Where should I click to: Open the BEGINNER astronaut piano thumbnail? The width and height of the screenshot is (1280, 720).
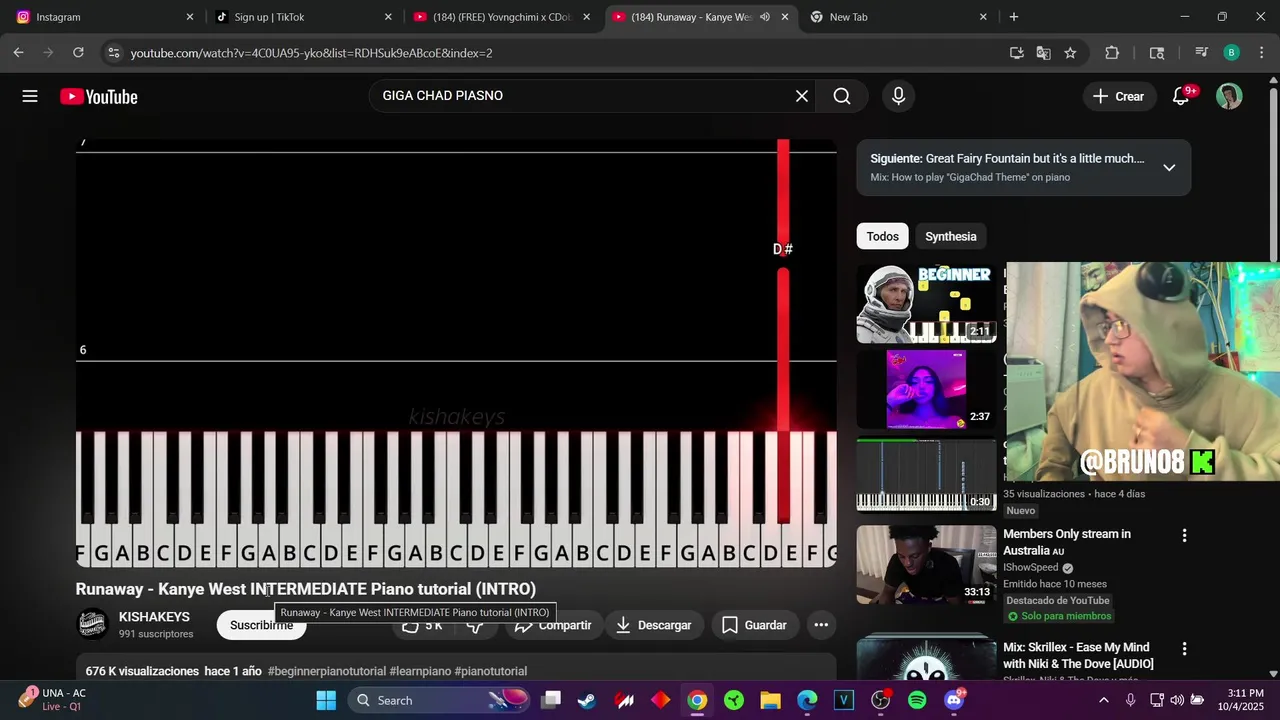[x=926, y=303]
